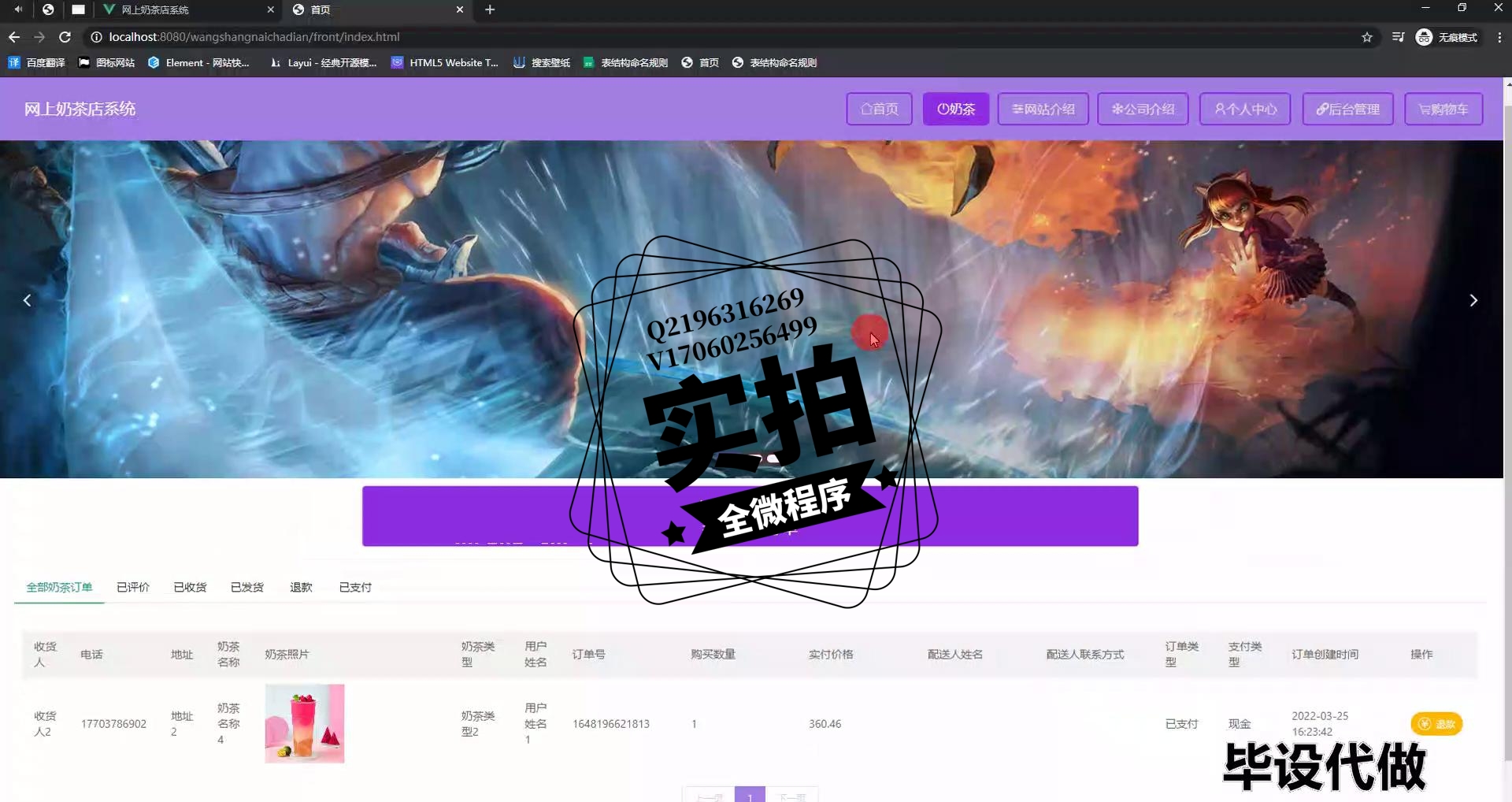Select the 已发货 tab
1512x802 pixels.
coord(246,587)
